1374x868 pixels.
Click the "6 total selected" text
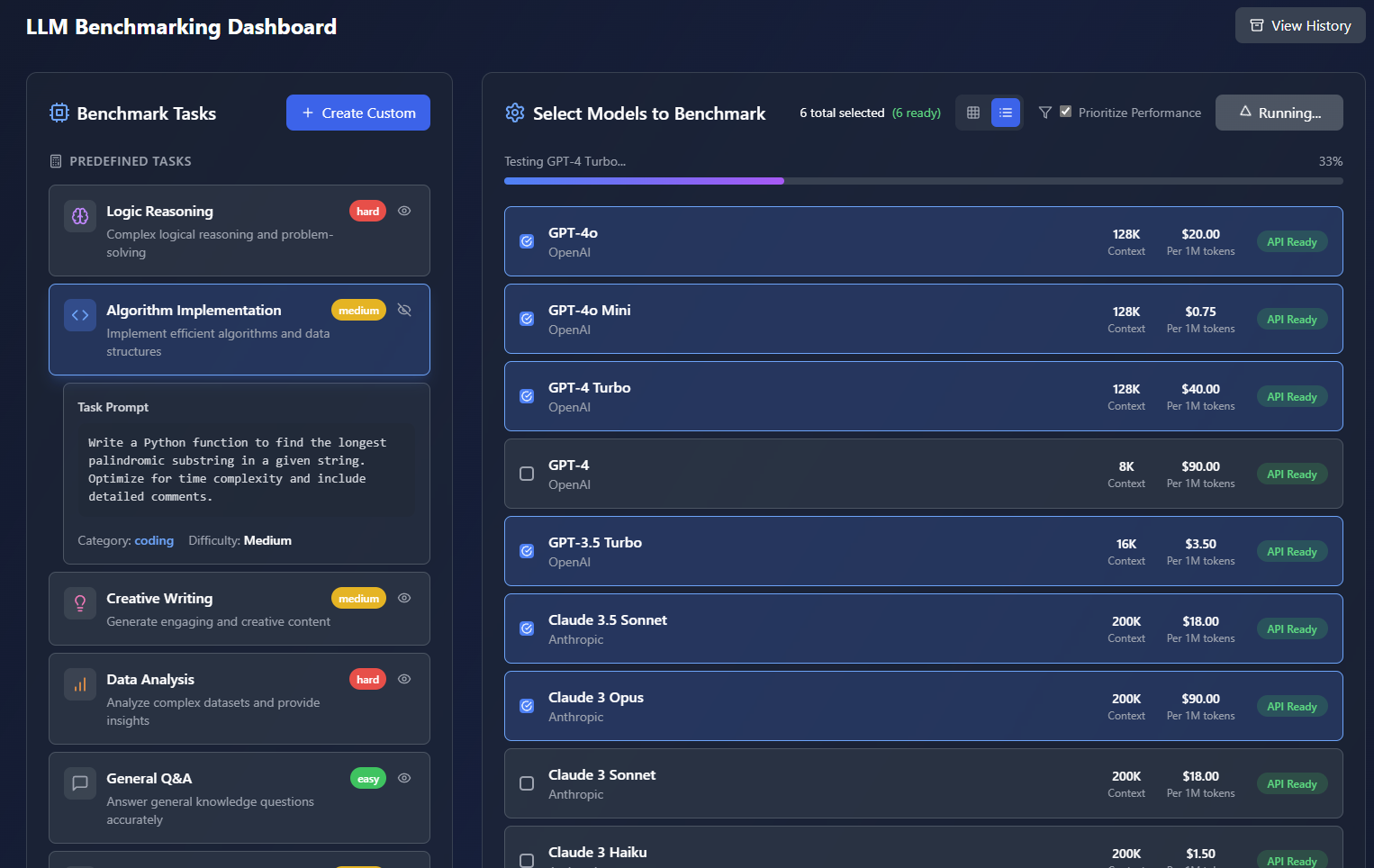(x=842, y=113)
